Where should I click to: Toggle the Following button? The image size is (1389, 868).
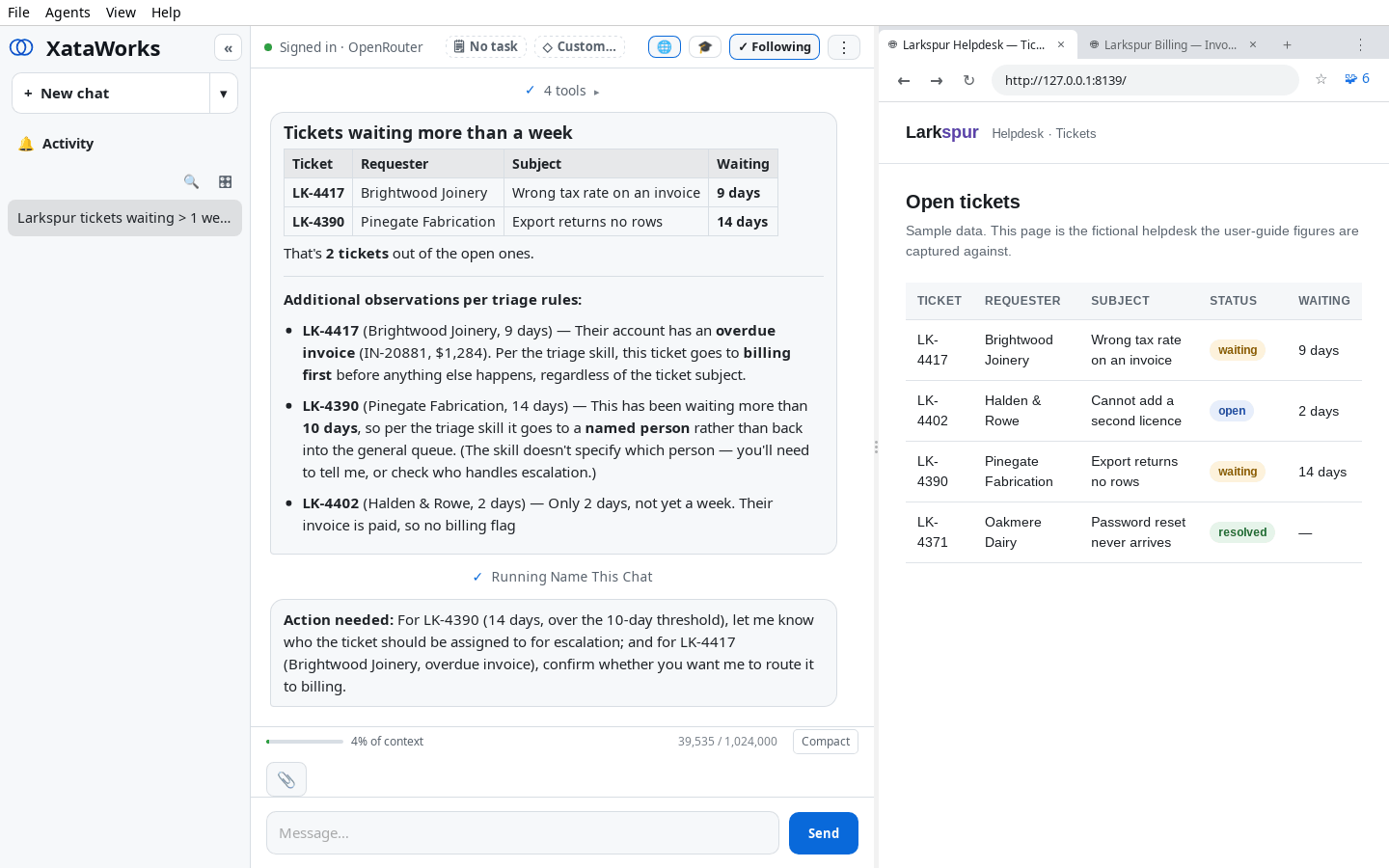(775, 47)
